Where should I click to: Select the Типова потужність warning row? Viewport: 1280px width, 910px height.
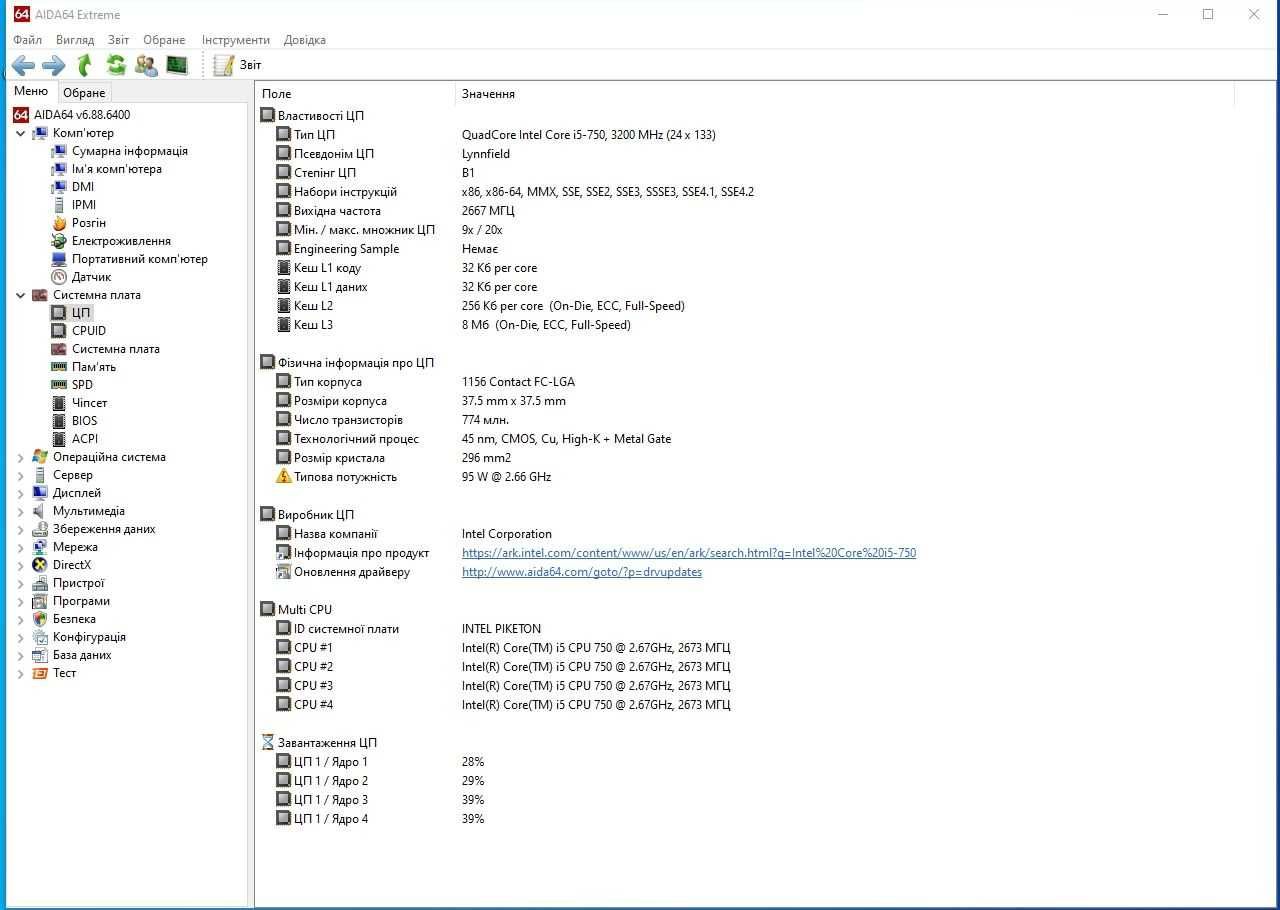coord(745,477)
